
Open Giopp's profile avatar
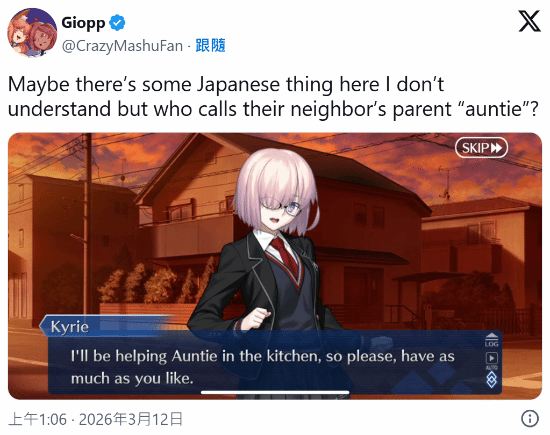point(32,33)
